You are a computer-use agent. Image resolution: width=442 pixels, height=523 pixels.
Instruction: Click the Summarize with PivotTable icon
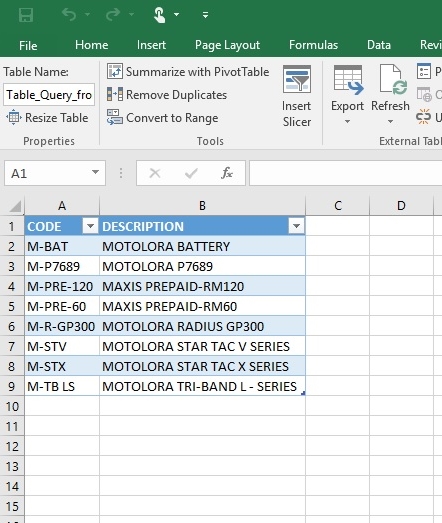(x=115, y=71)
